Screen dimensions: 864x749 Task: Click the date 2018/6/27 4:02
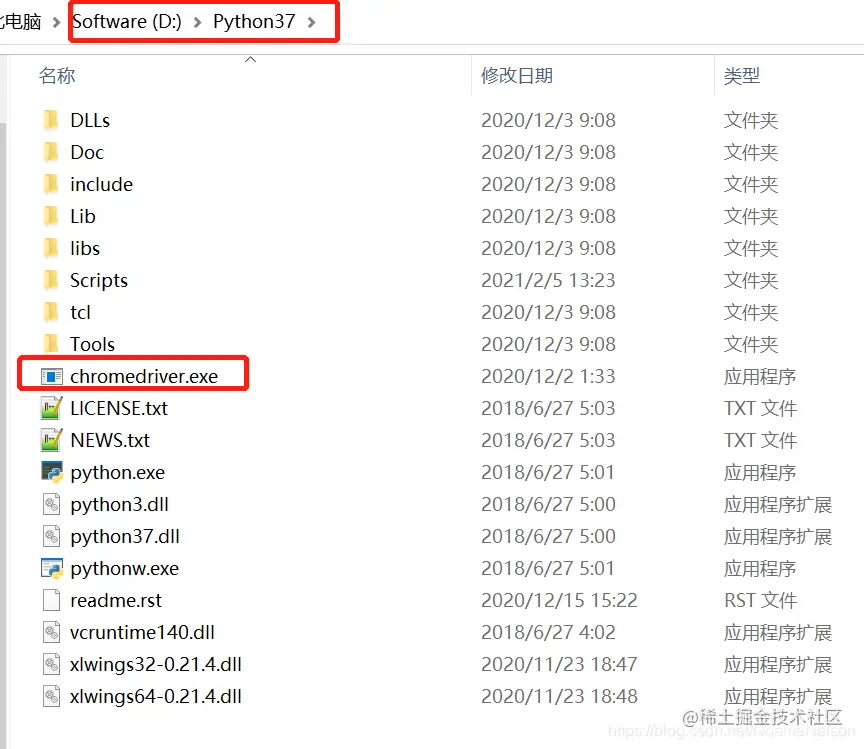click(548, 632)
